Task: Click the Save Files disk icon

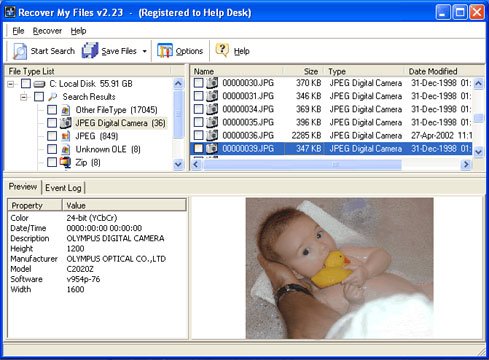Action: point(90,51)
